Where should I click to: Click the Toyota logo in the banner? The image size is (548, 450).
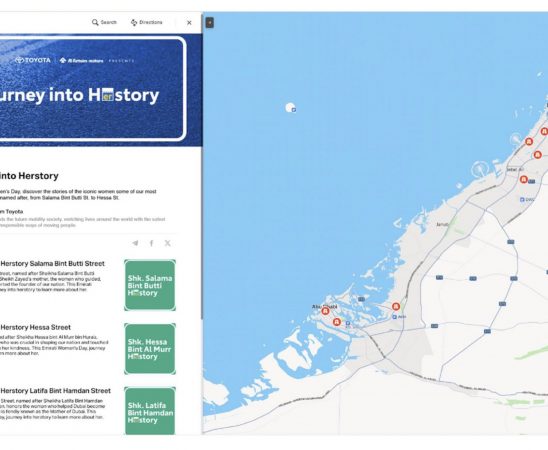pyautogui.click(x=33, y=60)
